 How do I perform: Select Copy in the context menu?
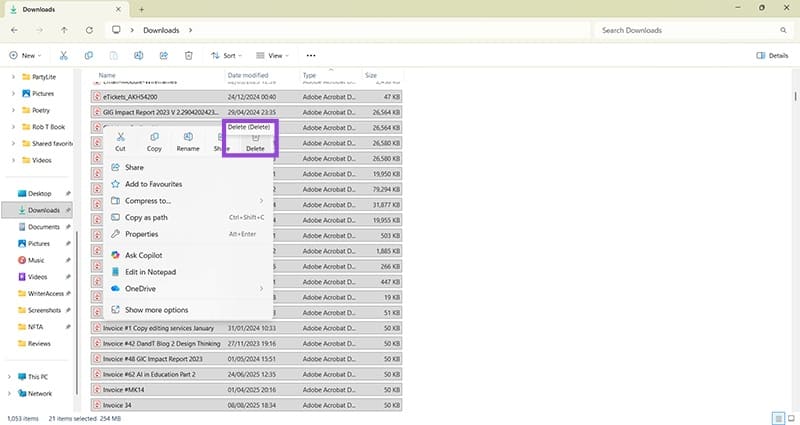point(154,142)
